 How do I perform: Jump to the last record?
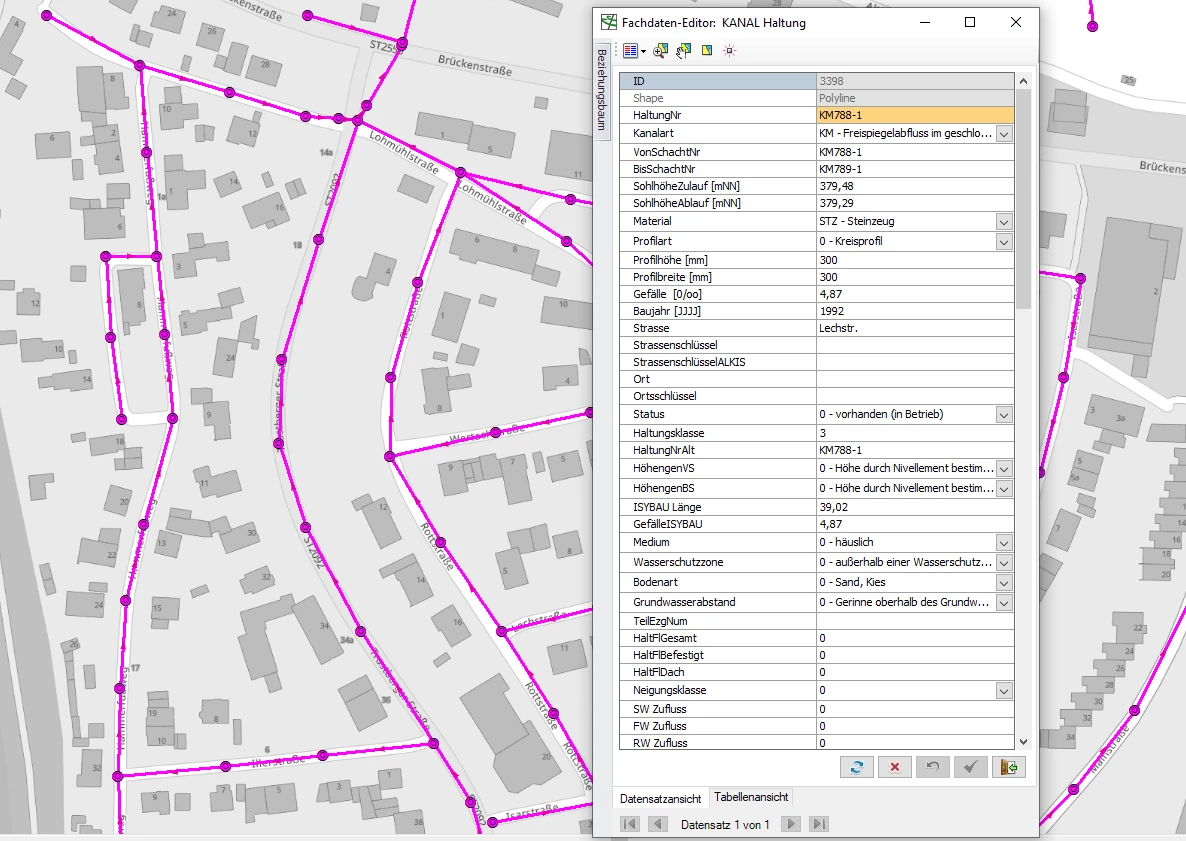(x=818, y=823)
